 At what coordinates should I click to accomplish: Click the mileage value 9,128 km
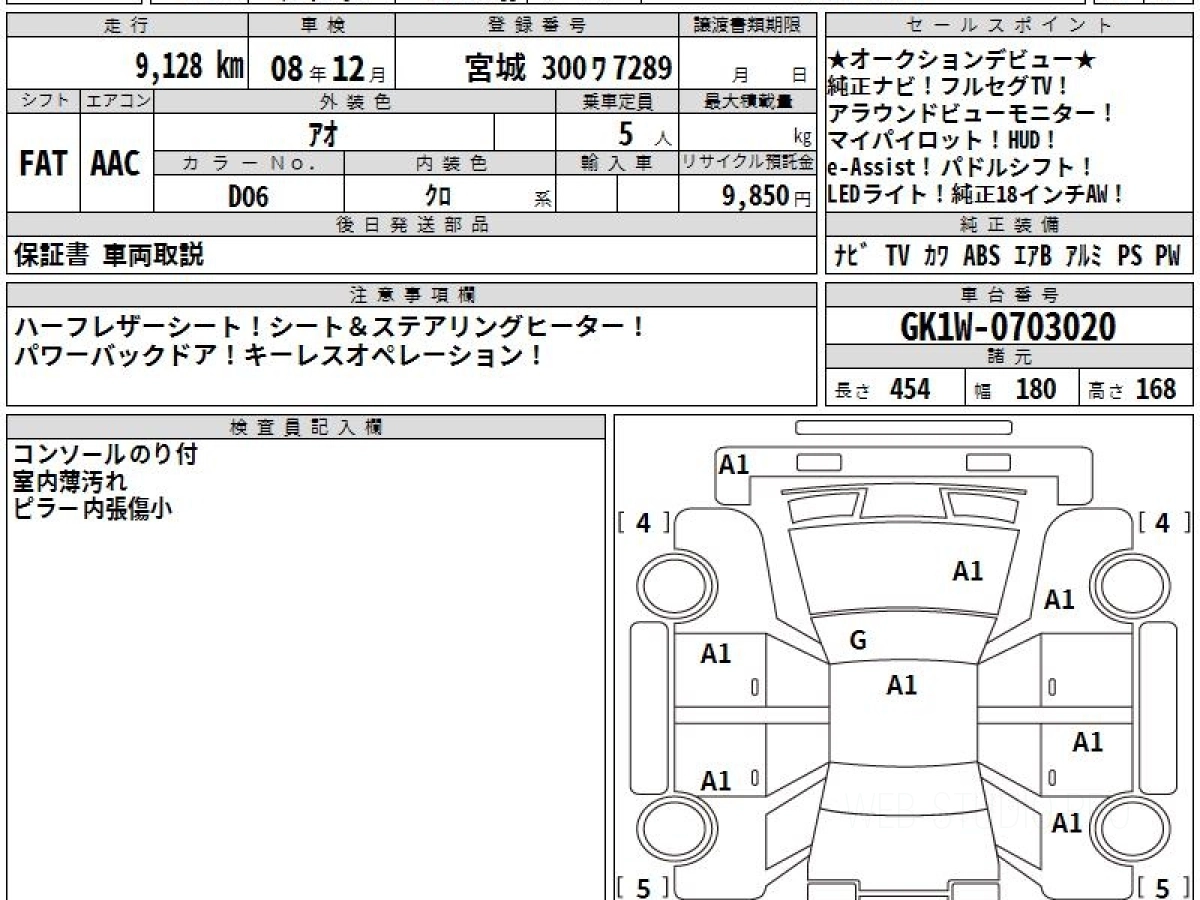pos(190,68)
